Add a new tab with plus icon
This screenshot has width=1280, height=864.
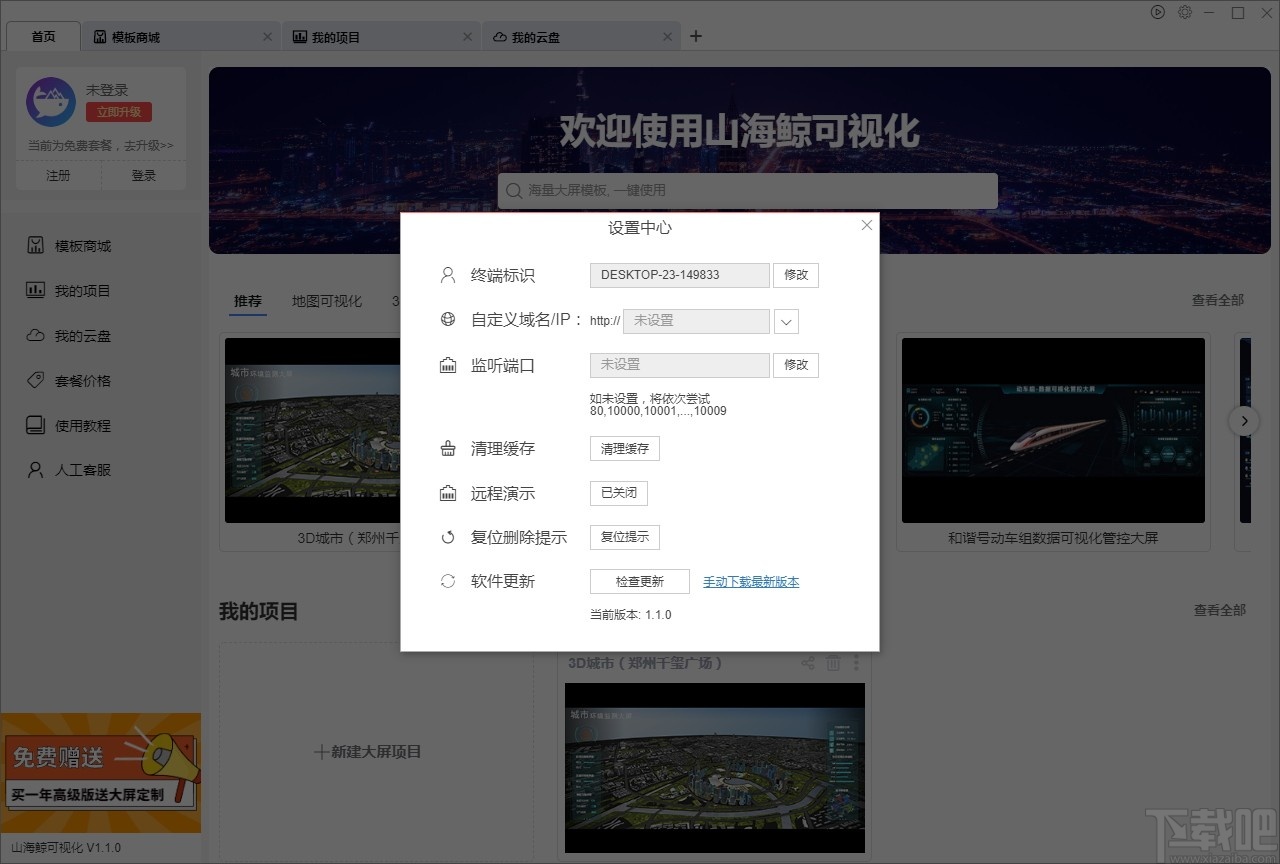click(x=696, y=37)
